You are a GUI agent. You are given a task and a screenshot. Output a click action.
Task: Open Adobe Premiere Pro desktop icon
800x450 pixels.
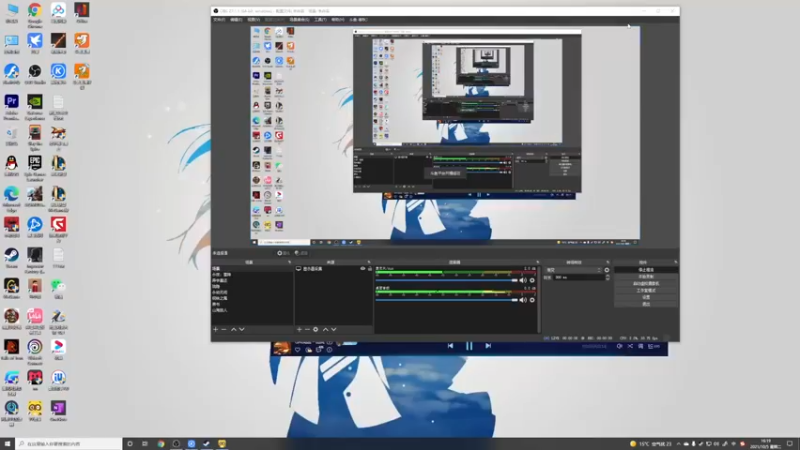pyautogui.click(x=11, y=107)
